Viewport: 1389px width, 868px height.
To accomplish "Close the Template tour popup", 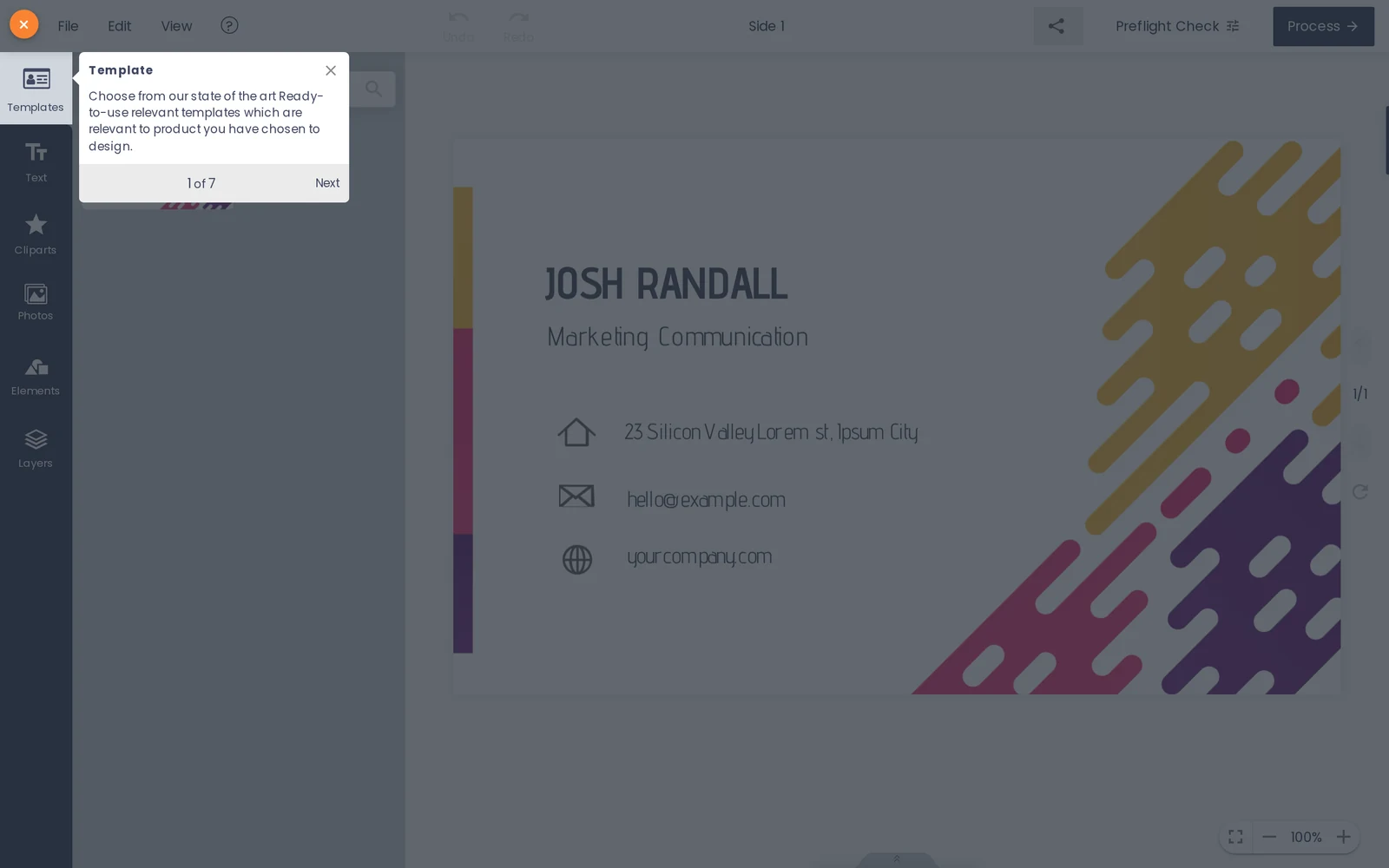I will [x=331, y=70].
